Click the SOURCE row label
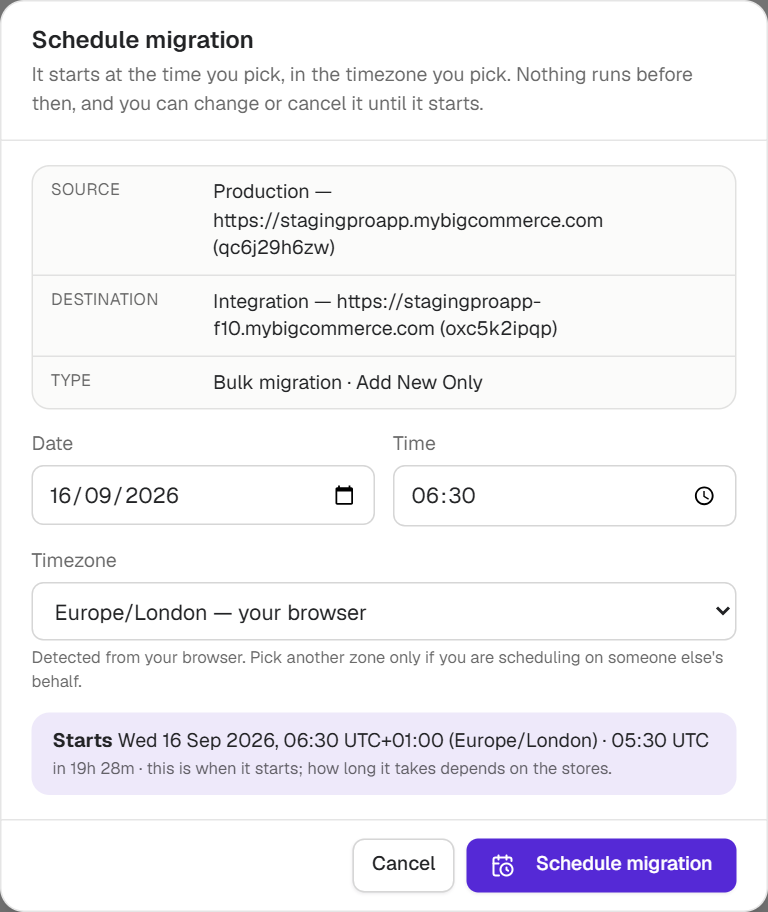The width and height of the screenshot is (768, 912). tap(86, 190)
